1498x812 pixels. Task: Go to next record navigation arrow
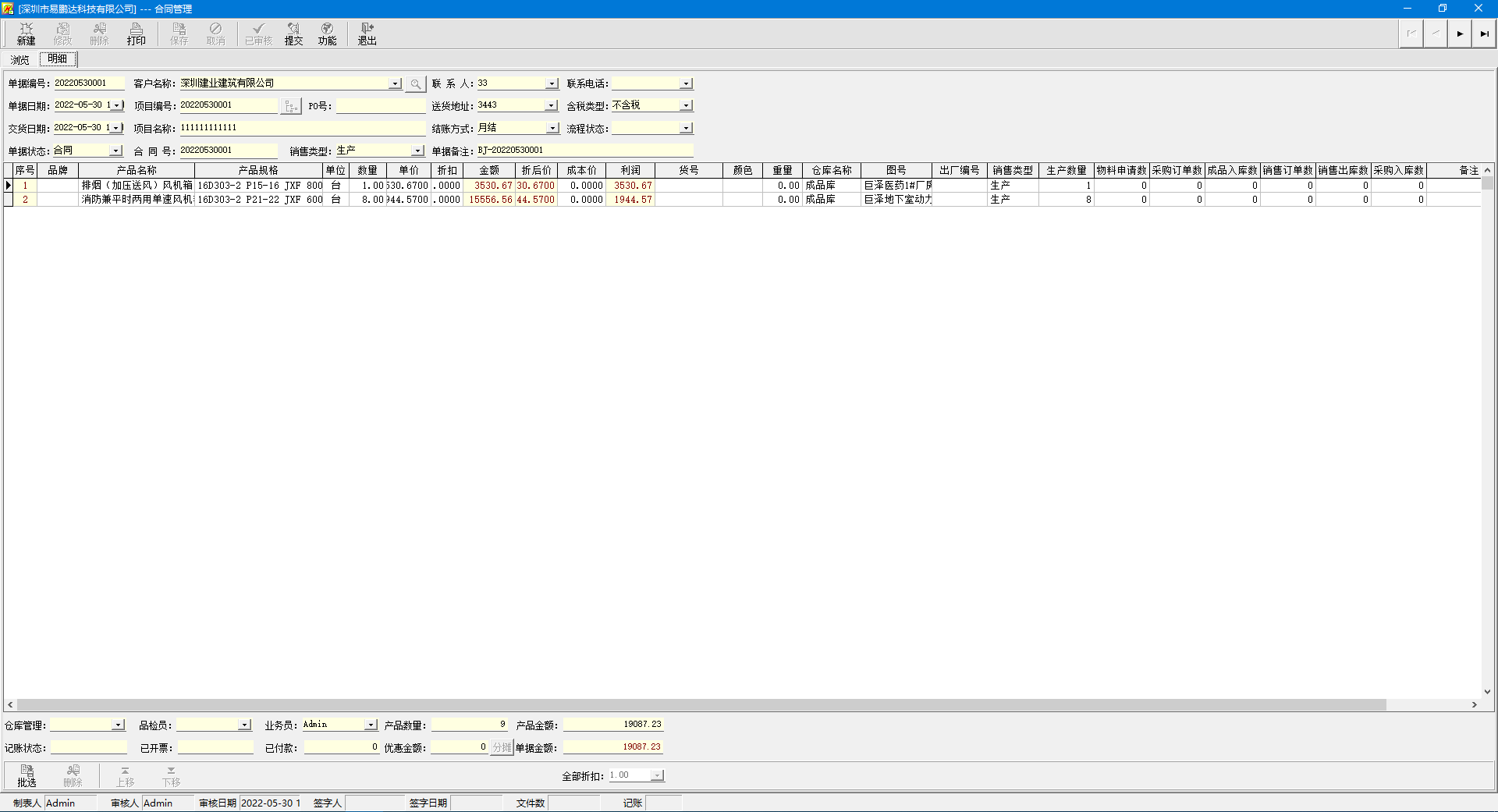(x=1460, y=34)
